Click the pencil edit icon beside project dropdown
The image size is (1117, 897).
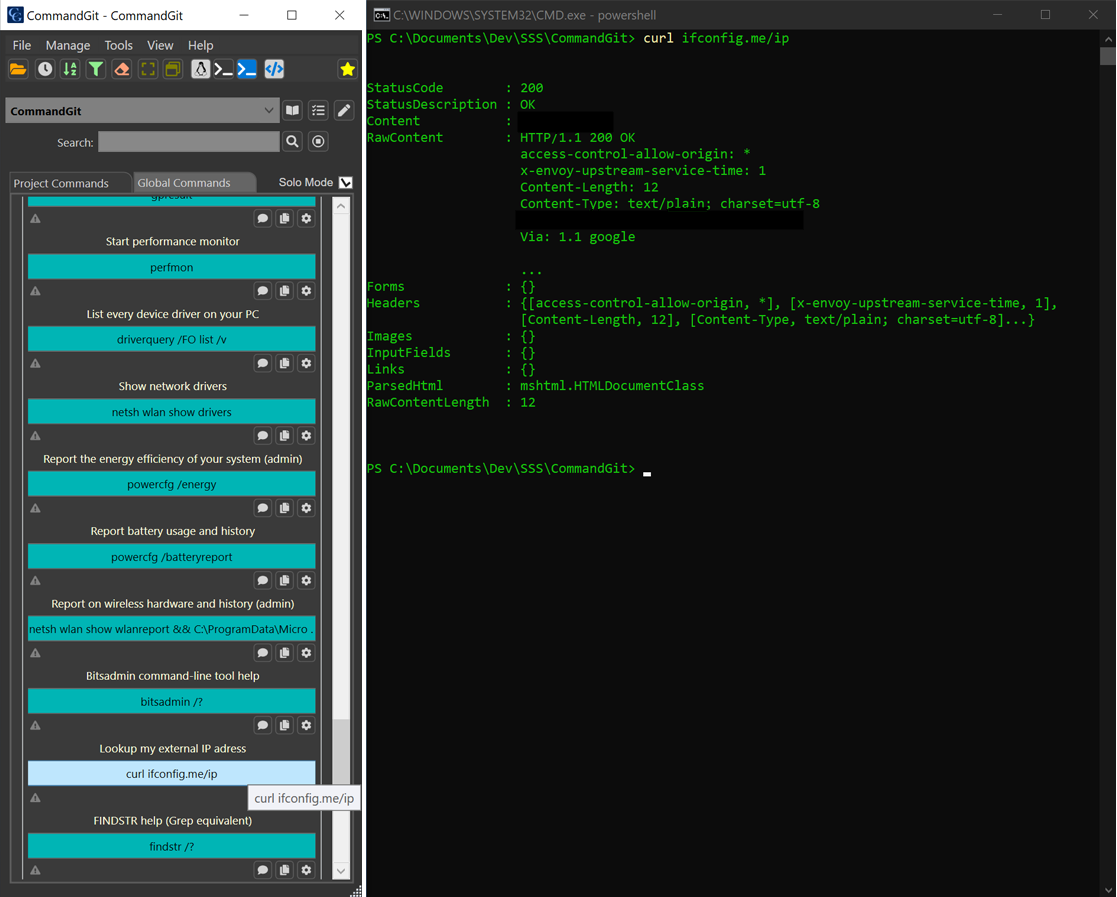click(344, 111)
